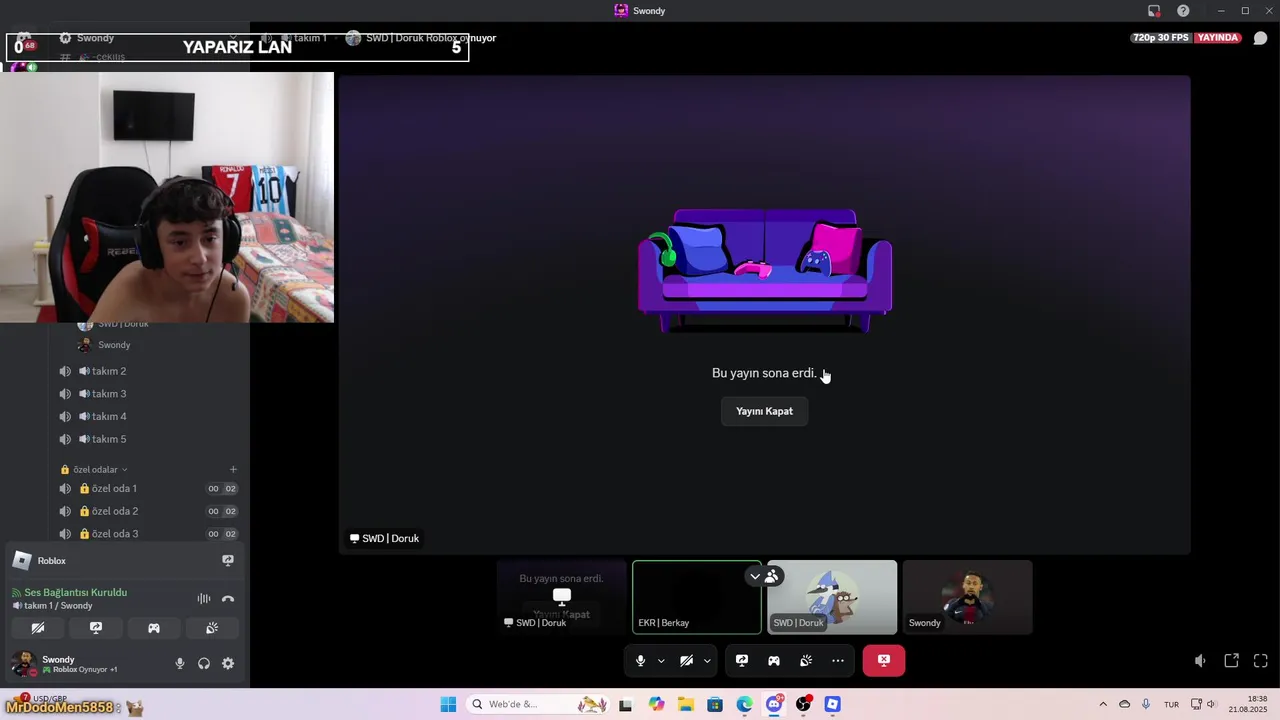Click Swondy user in takım 1 channel list

pyautogui.click(x=114, y=345)
